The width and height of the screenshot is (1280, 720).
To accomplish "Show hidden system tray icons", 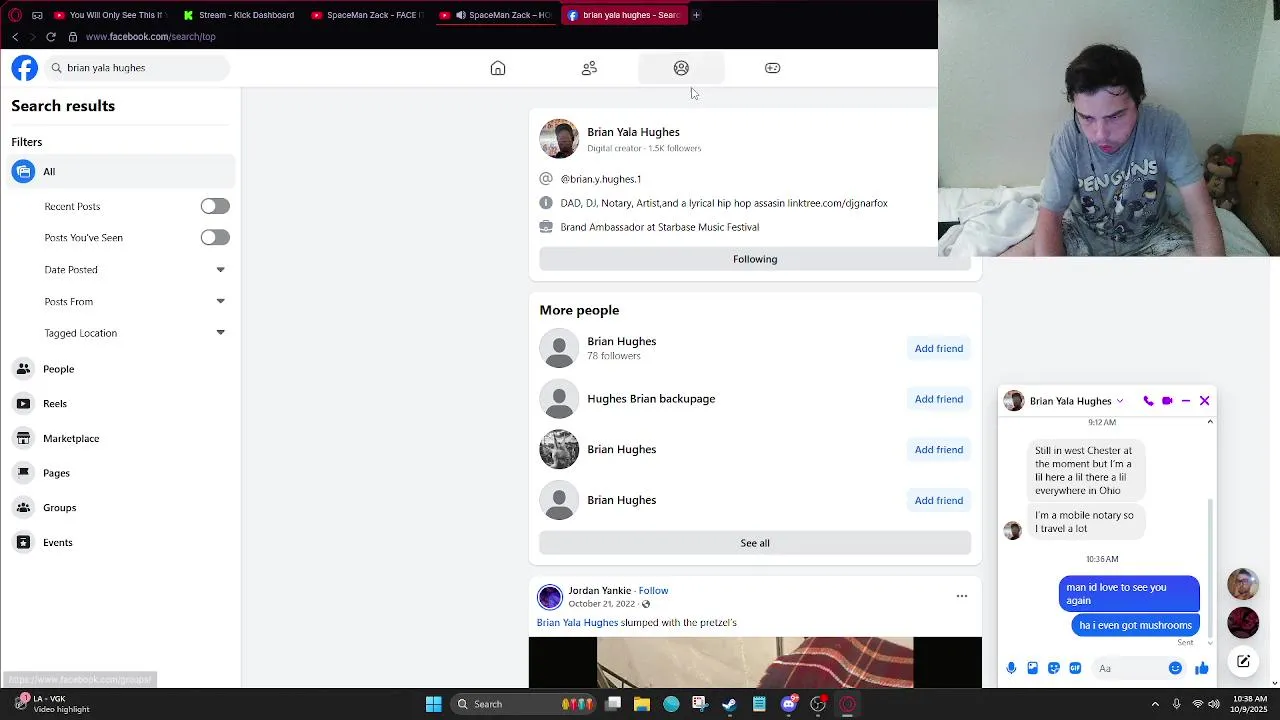I will (1155, 704).
